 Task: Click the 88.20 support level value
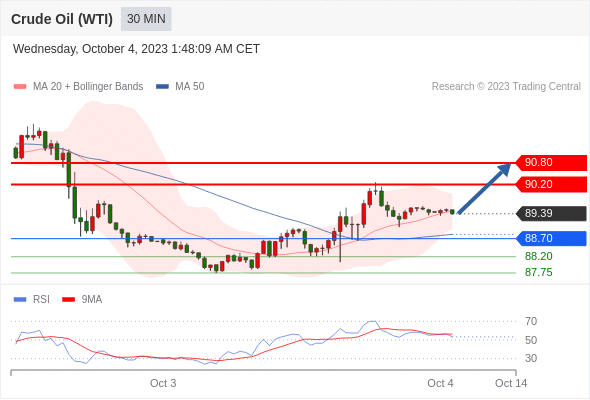click(538, 256)
